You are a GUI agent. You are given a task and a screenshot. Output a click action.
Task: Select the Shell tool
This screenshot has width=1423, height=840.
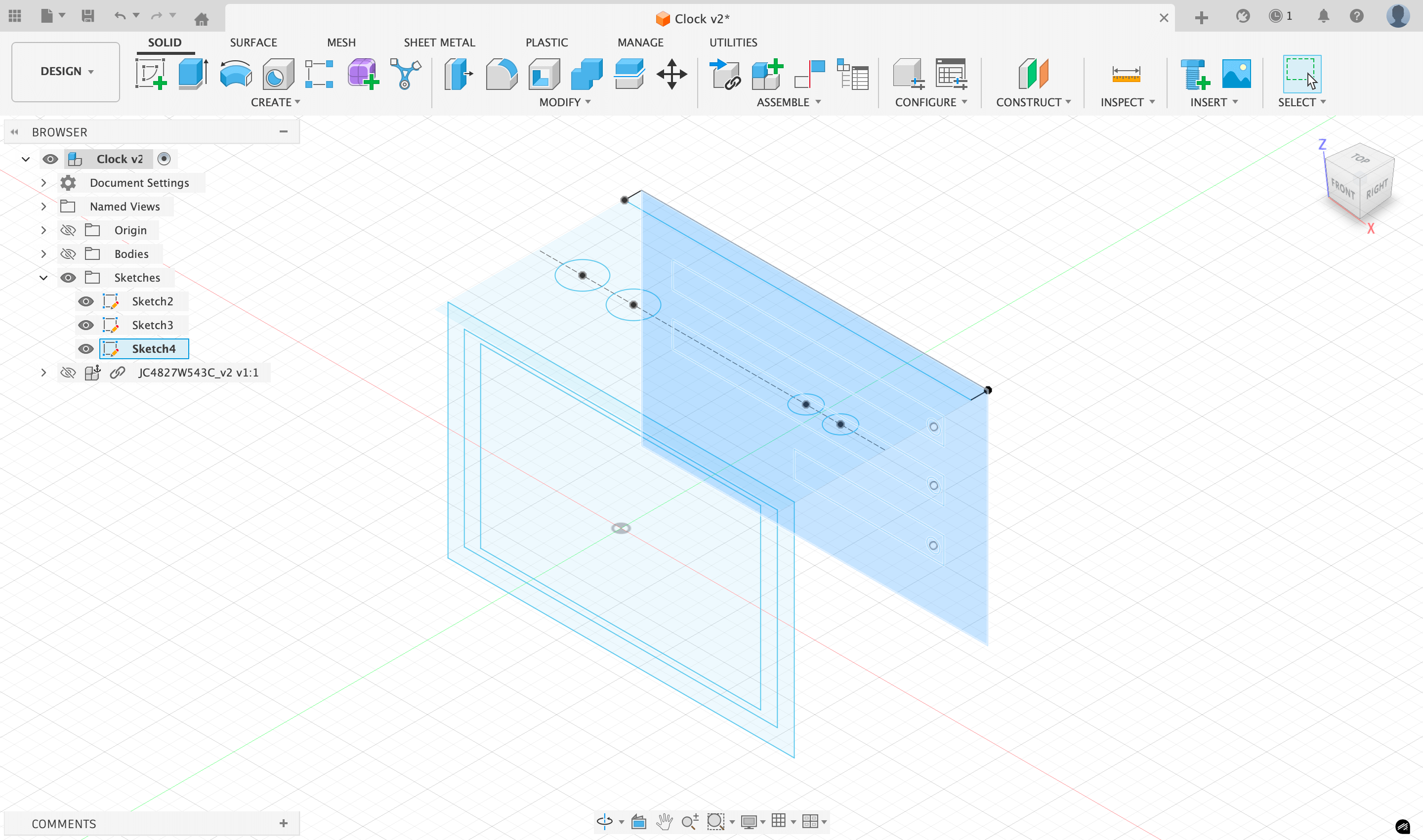pos(544,74)
